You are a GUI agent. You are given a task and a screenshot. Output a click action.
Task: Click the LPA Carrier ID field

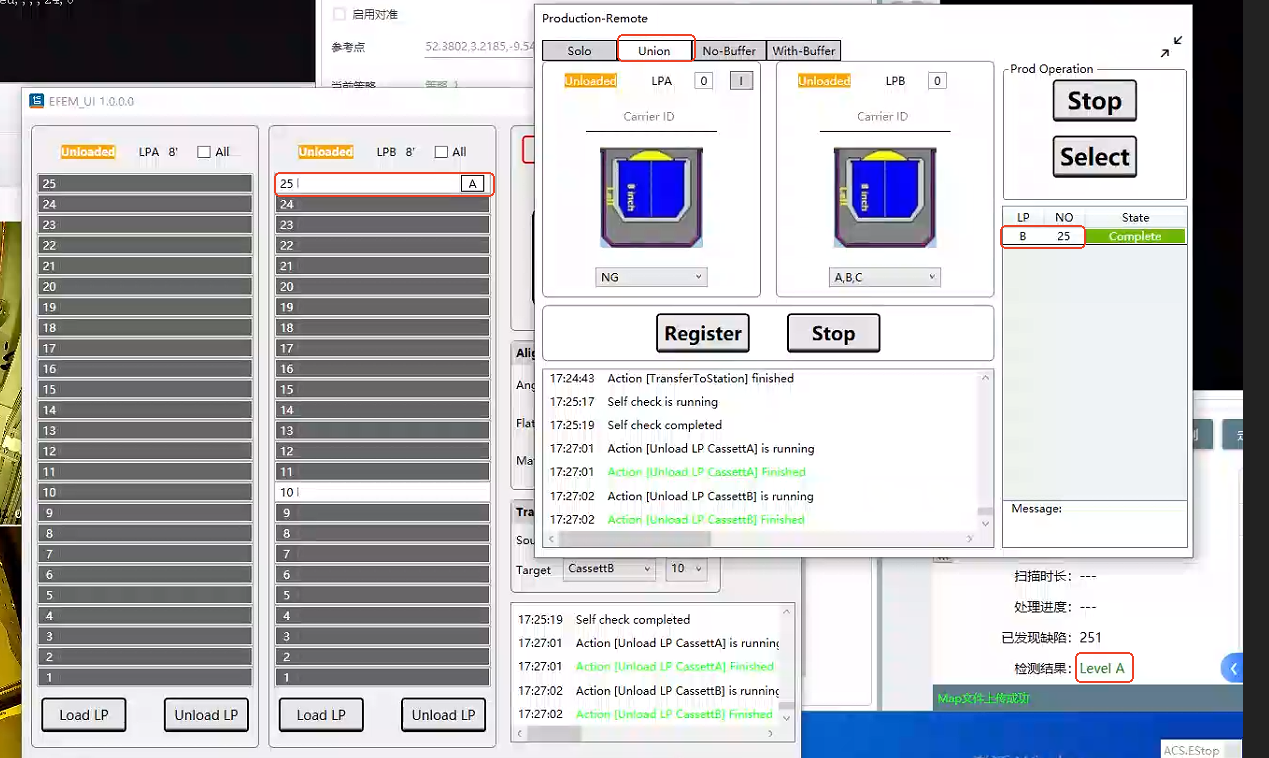(649, 117)
